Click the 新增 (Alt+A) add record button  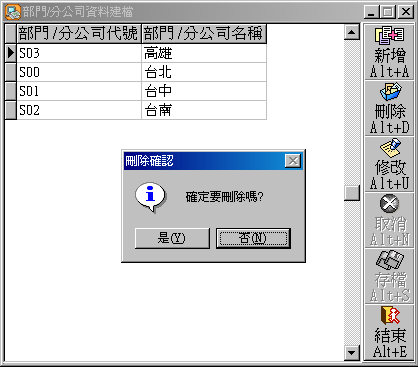(x=389, y=52)
